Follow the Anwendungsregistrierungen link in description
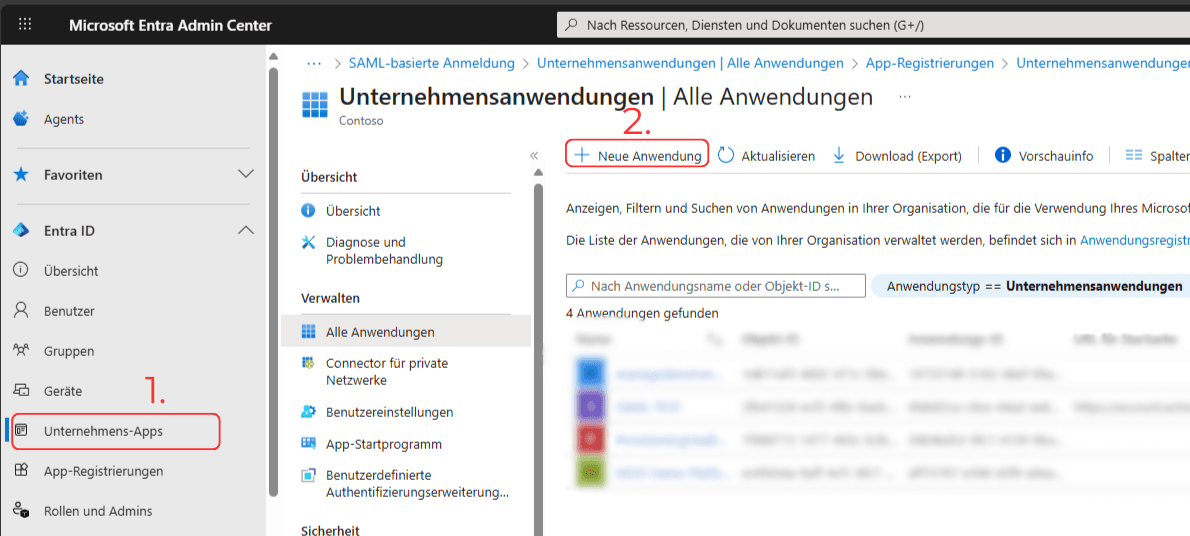The width and height of the screenshot is (1190, 536). 1135,240
